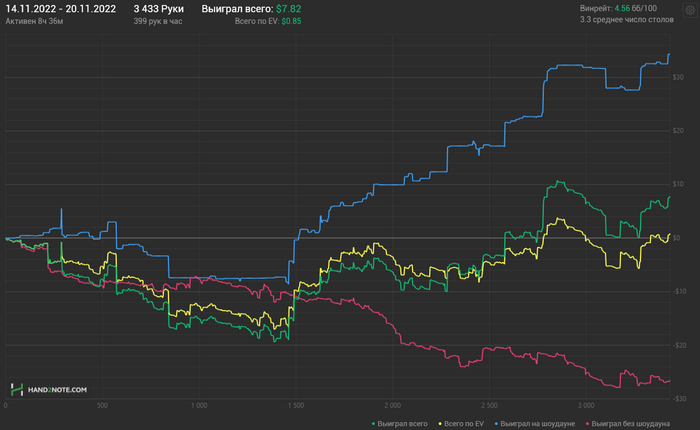Click the green 'Выиграл всего' legend dot
The height and width of the screenshot is (430, 700).
click(373, 424)
